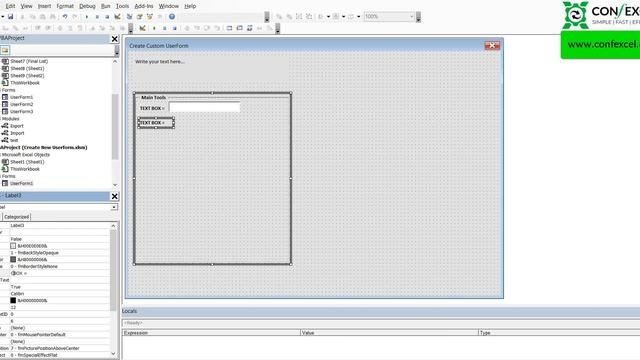This screenshot has height=360, width=640.
Task: Open the Locals Window icon on Debug toolbar
Action: pos(229,28)
